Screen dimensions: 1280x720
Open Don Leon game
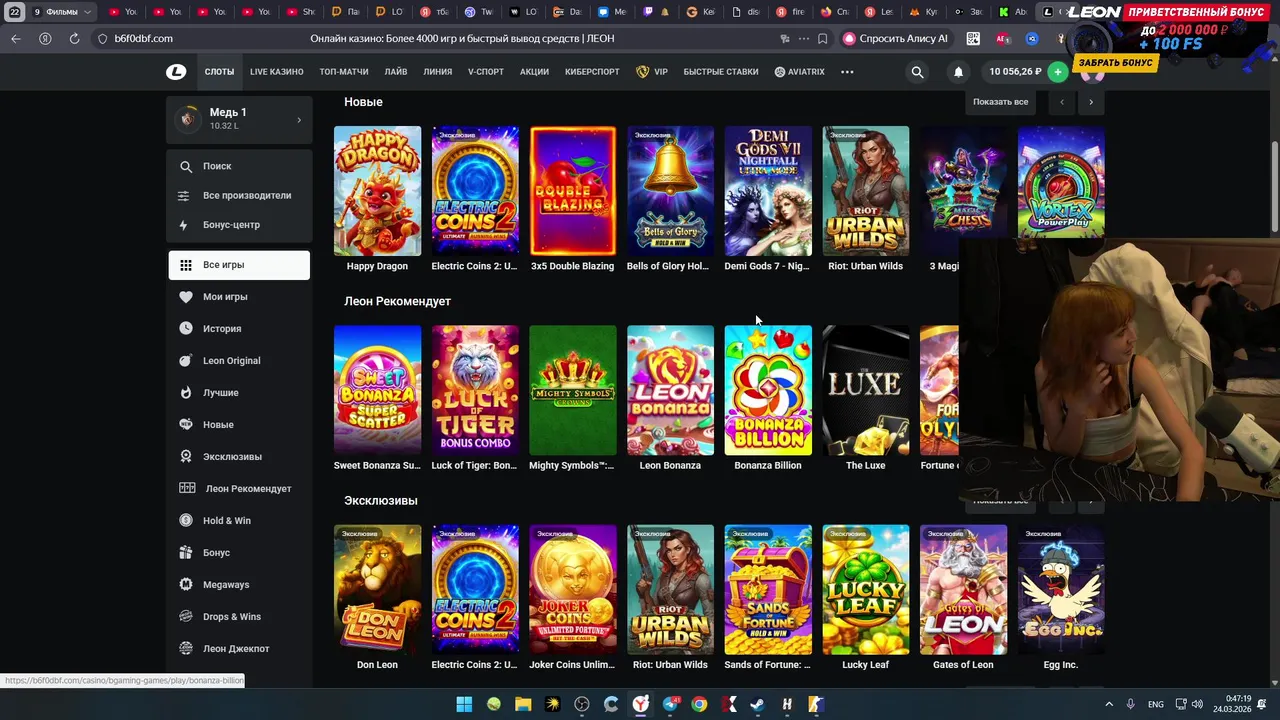377,589
